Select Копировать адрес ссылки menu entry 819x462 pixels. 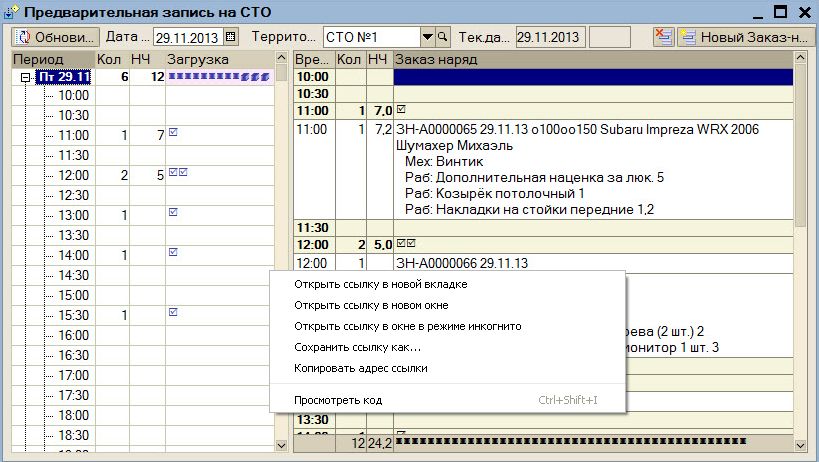pos(360,368)
